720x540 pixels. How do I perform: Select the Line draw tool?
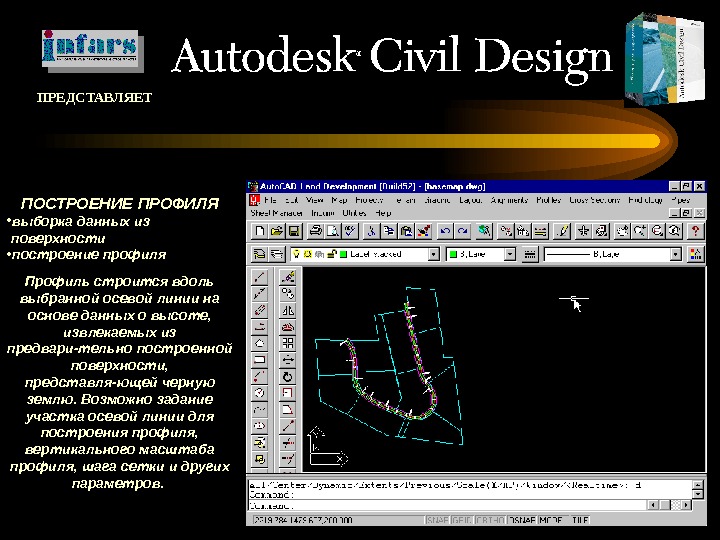pos(260,277)
